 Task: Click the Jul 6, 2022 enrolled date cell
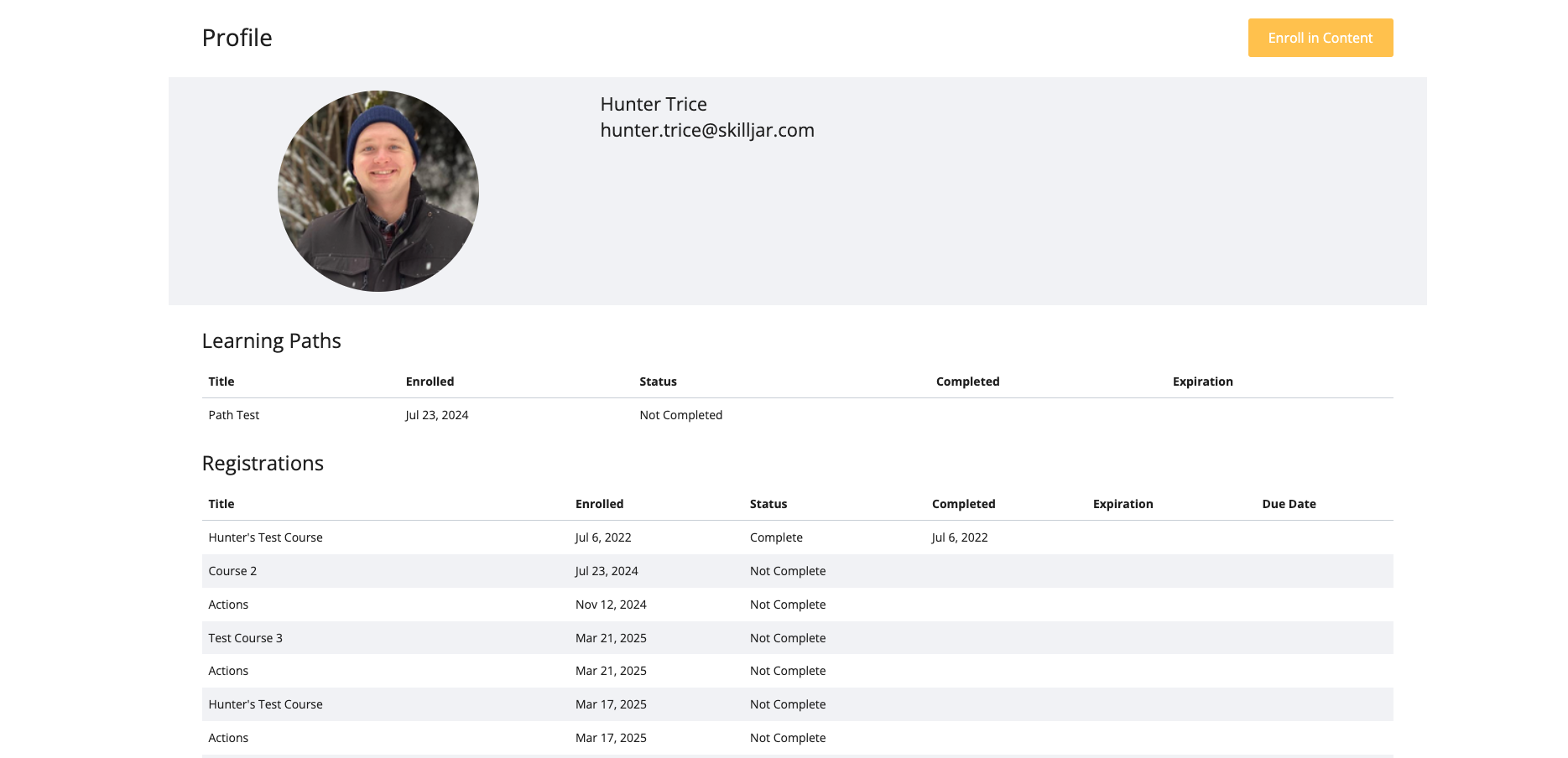[x=603, y=537]
